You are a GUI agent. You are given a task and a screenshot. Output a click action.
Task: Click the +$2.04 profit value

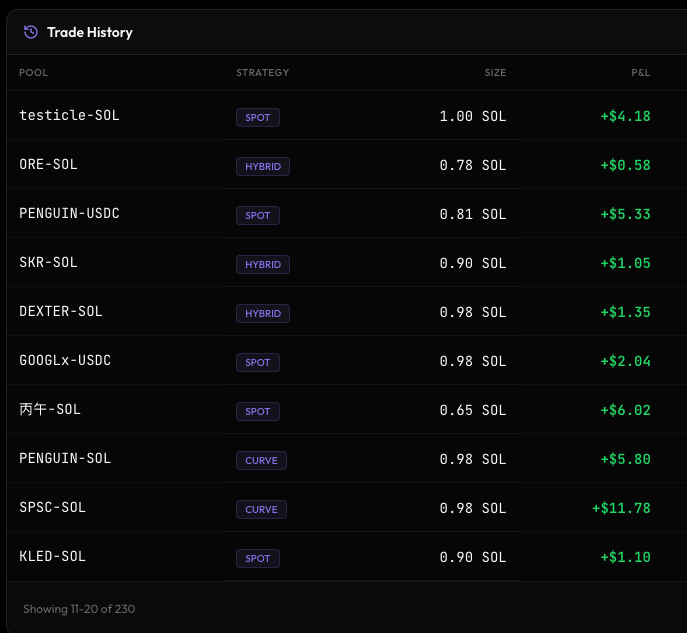(625, 362)
